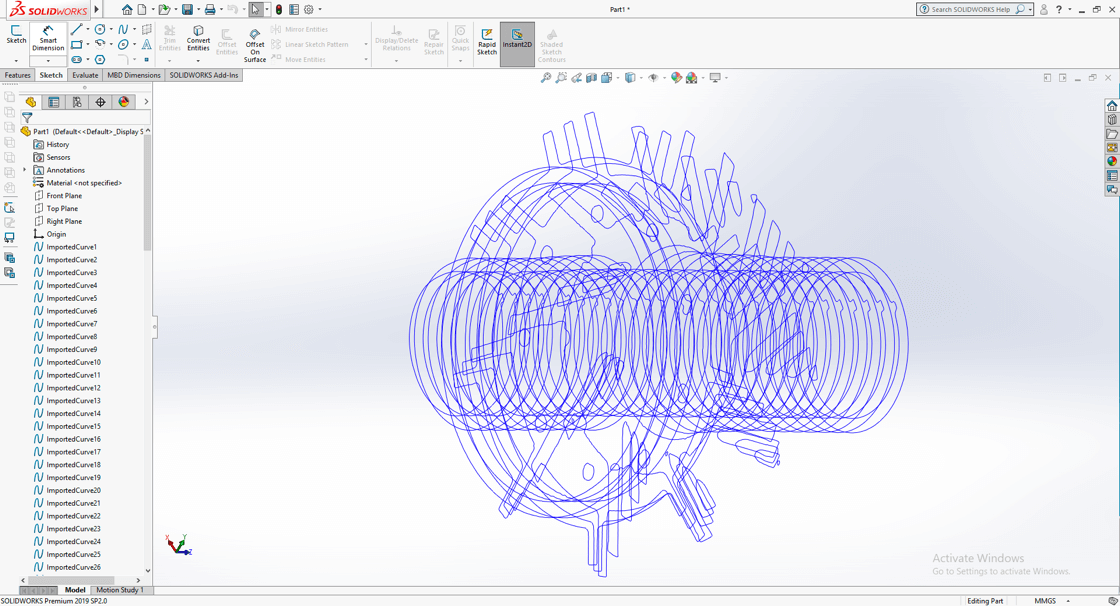Select Front Plane in tree
Screen dimensions: 1120x606
click(x=64, y=196)
